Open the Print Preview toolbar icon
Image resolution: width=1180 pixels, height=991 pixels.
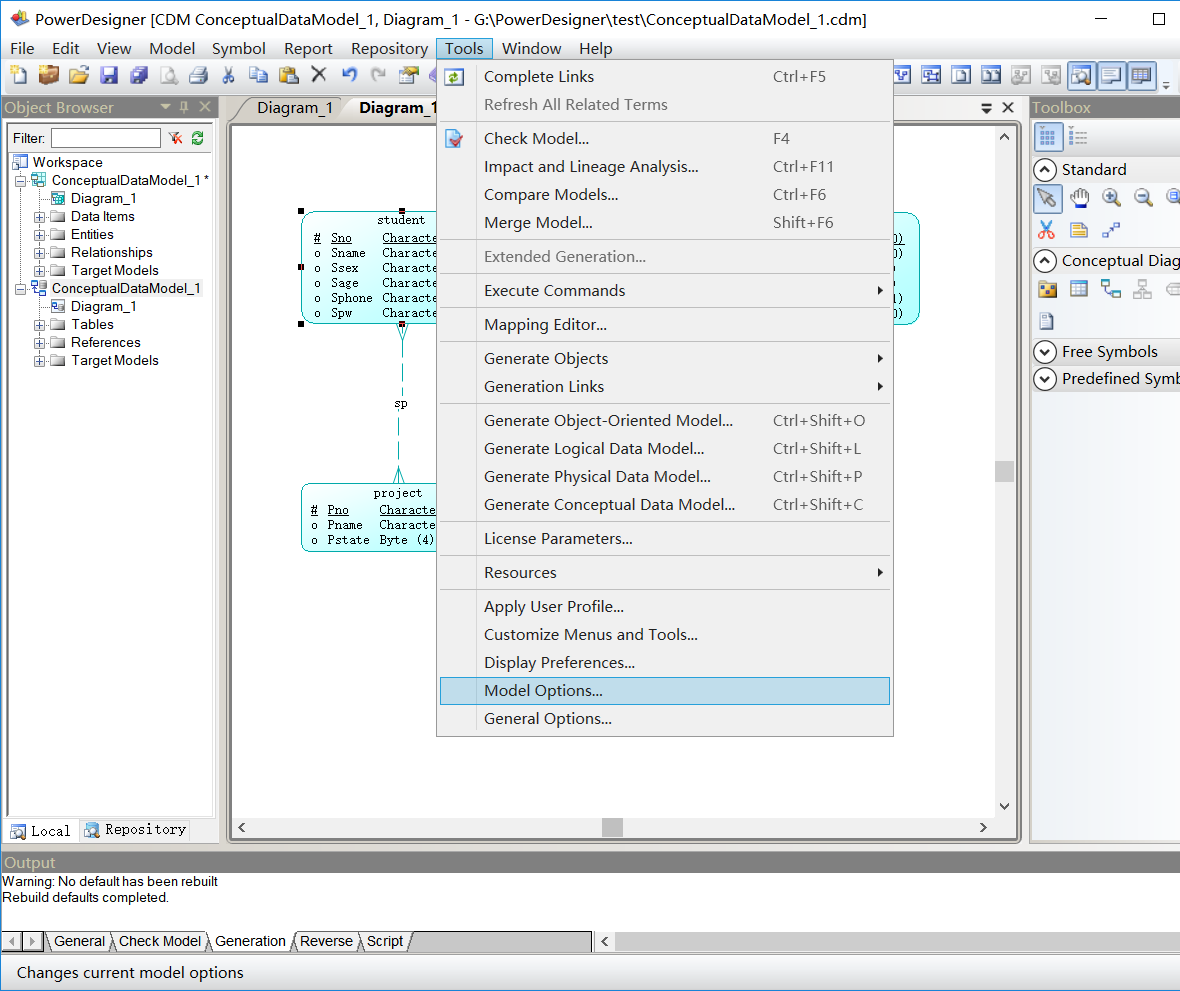(169, 75)
